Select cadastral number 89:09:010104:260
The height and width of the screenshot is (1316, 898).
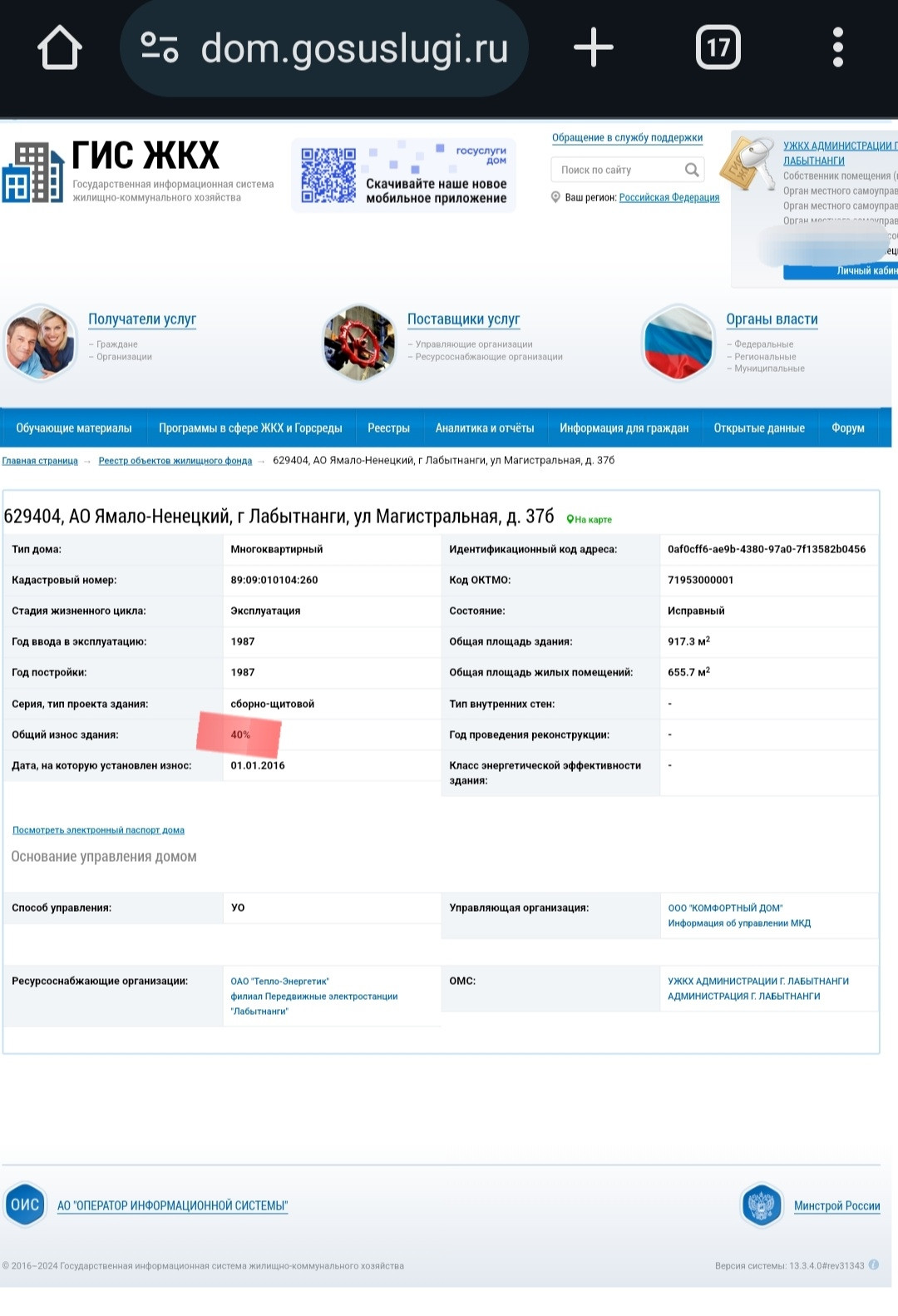(x=274, y=580)
